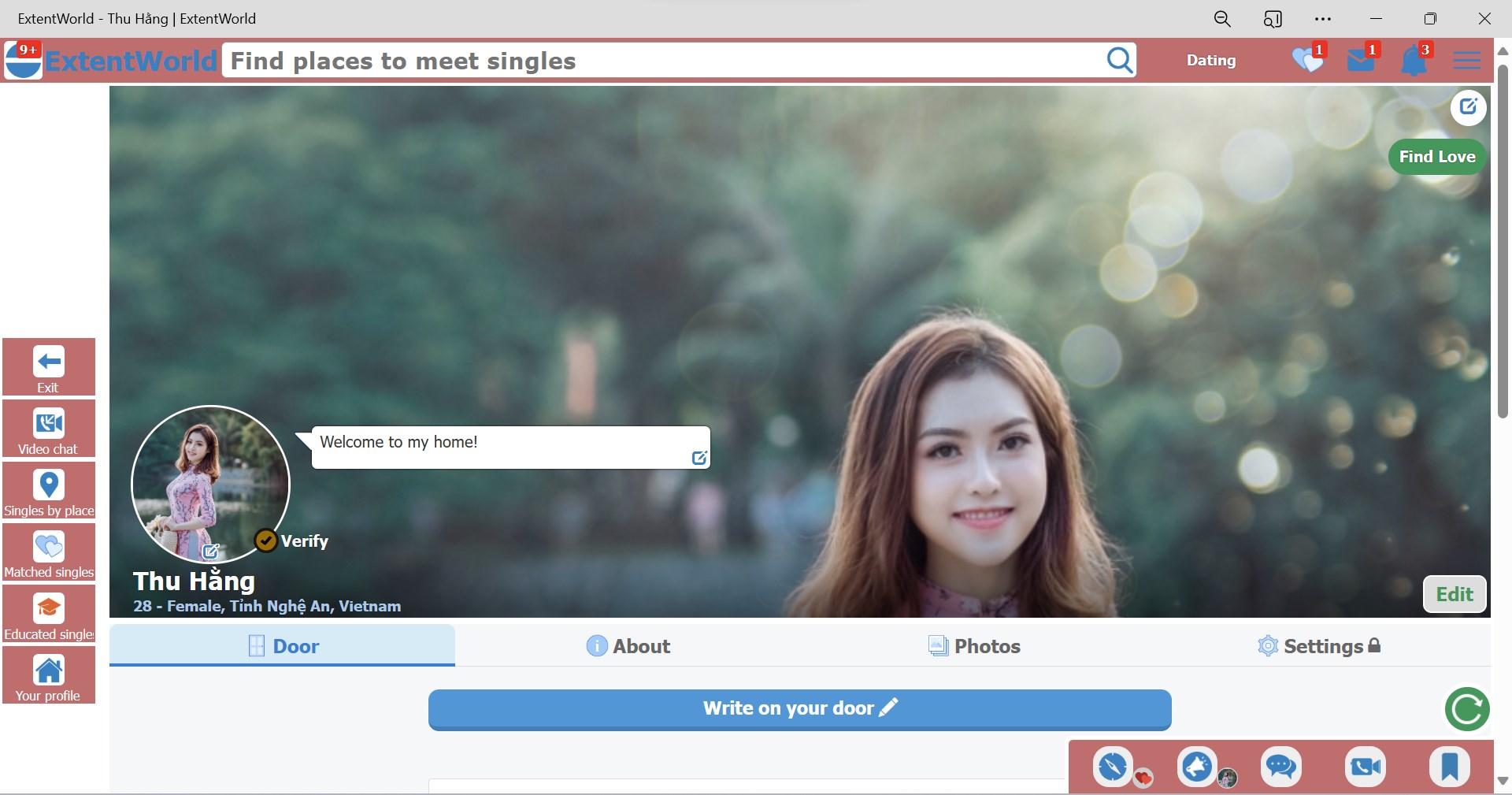Screen dimensions: 1512x795
Task: Switch to the Photos tab
Action: tap(975, 646)
